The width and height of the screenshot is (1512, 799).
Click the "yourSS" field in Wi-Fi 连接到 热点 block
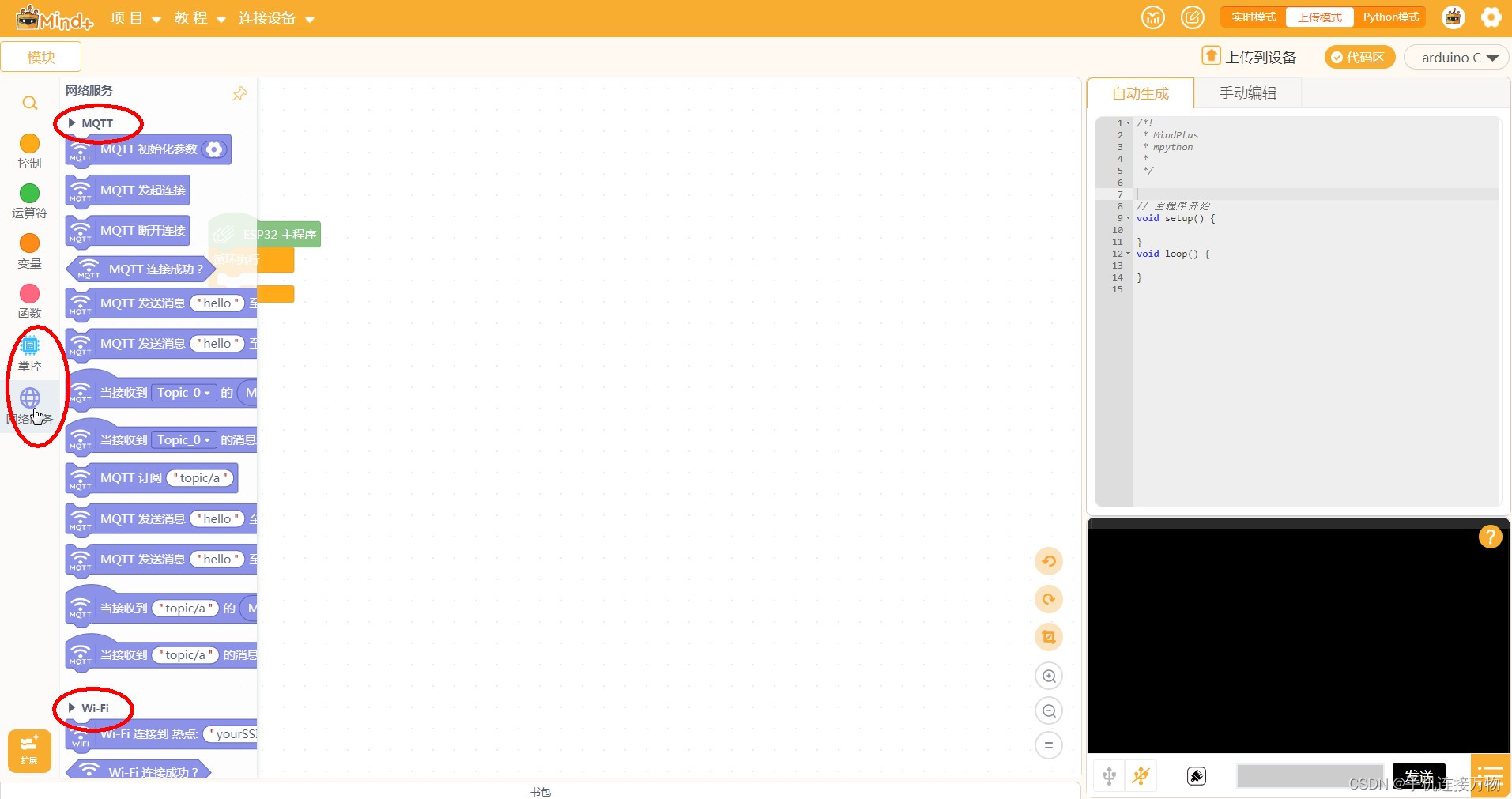231,734
